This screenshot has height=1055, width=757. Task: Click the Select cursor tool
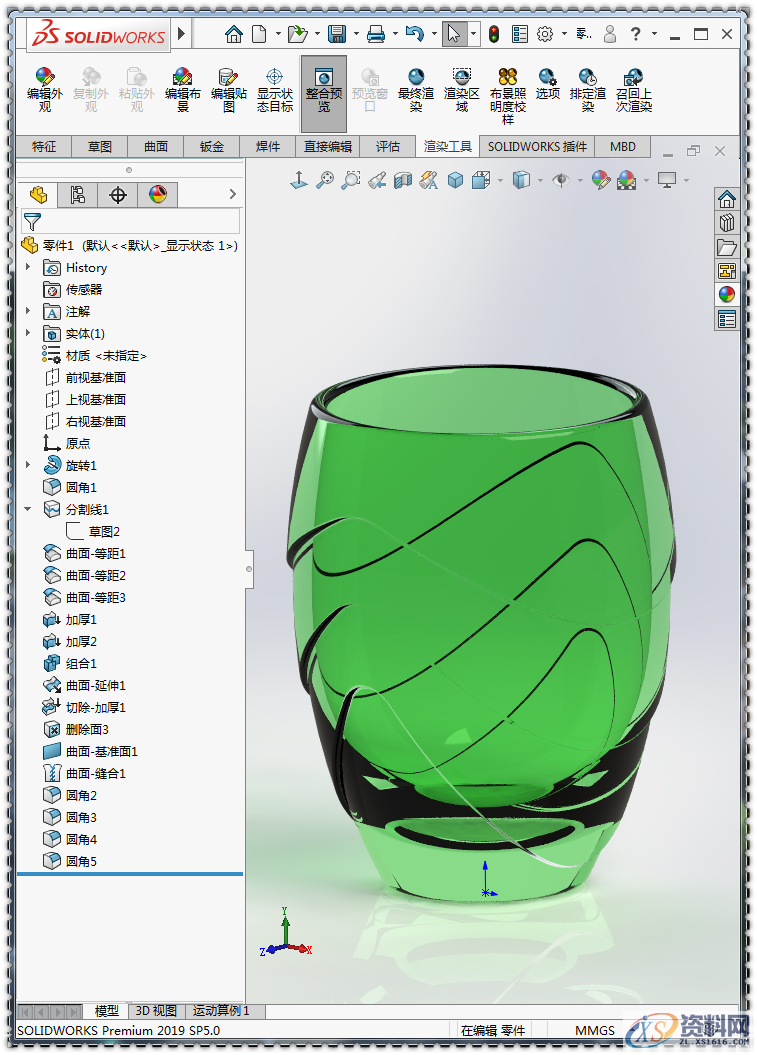pyautogui.click(x=454, y=34)
